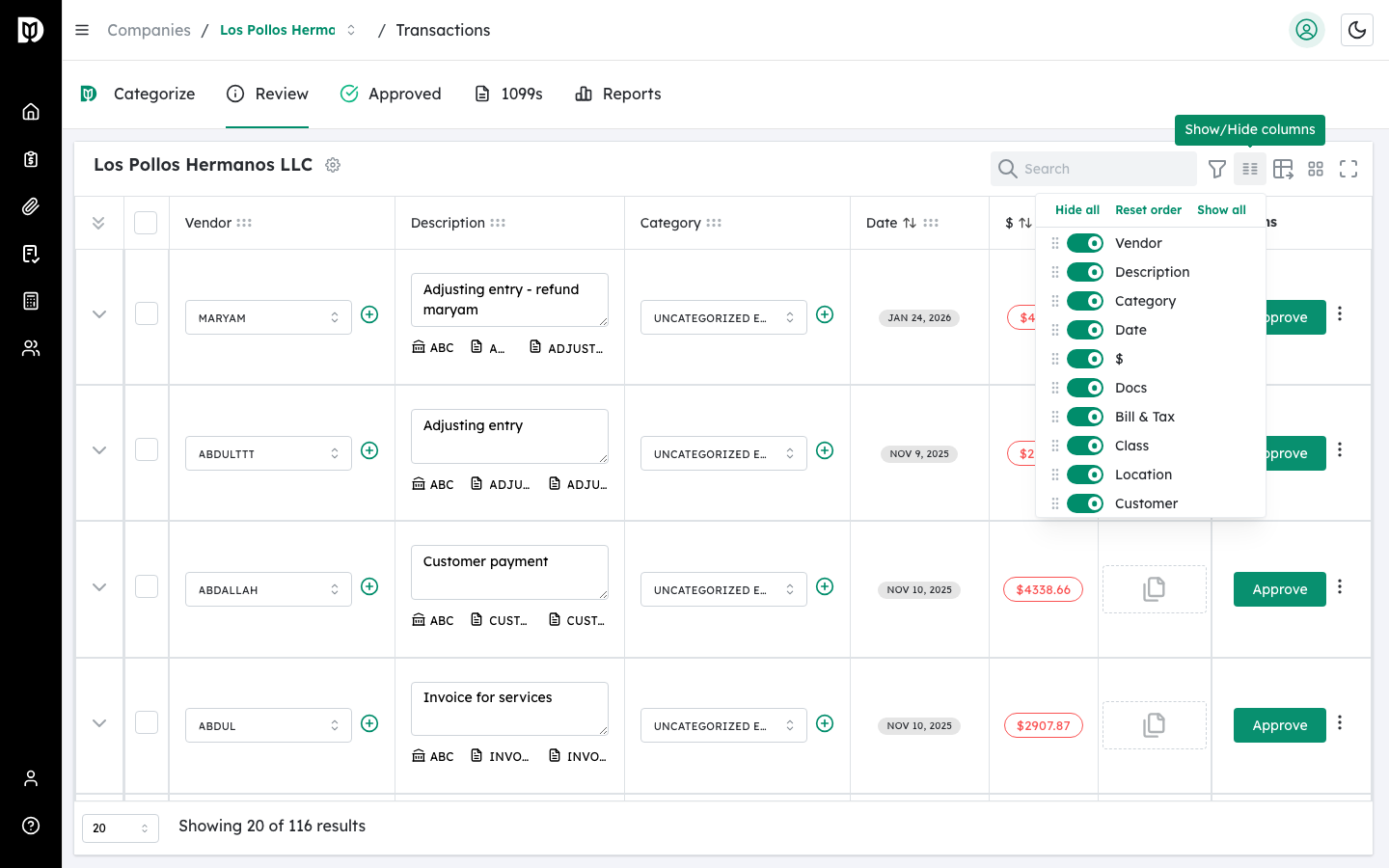Click the Hide all link in columns menu
This screenshot has height=868, width=1389.
point(1076,209)
